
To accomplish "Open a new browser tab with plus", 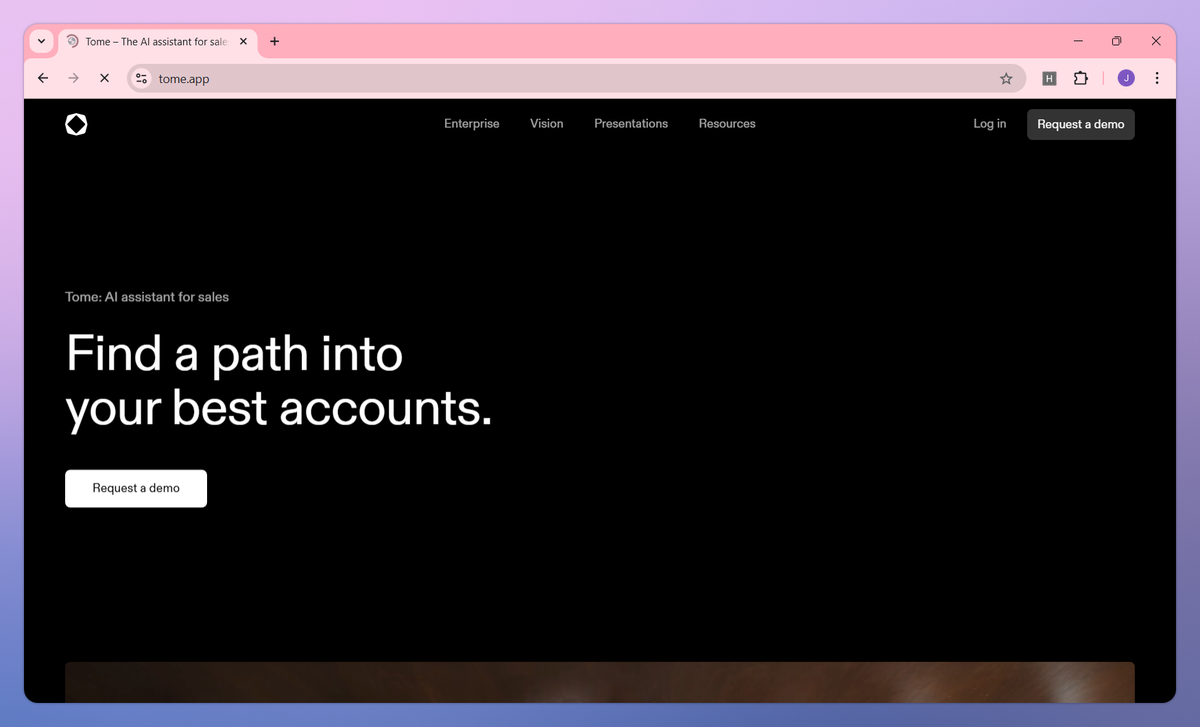I will 274,41.
